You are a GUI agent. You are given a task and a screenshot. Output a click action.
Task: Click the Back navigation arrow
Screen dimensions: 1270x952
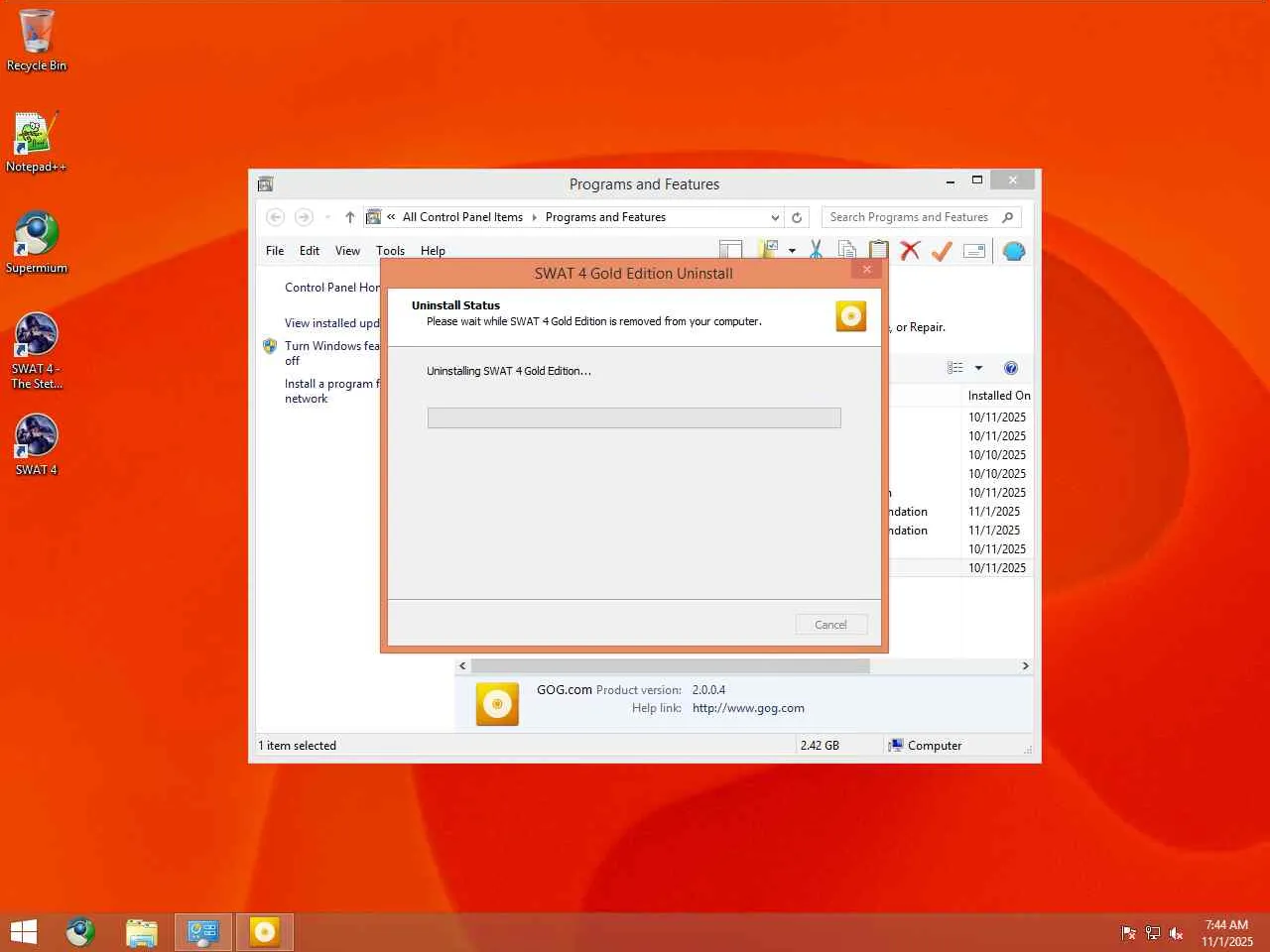(276, 217)
